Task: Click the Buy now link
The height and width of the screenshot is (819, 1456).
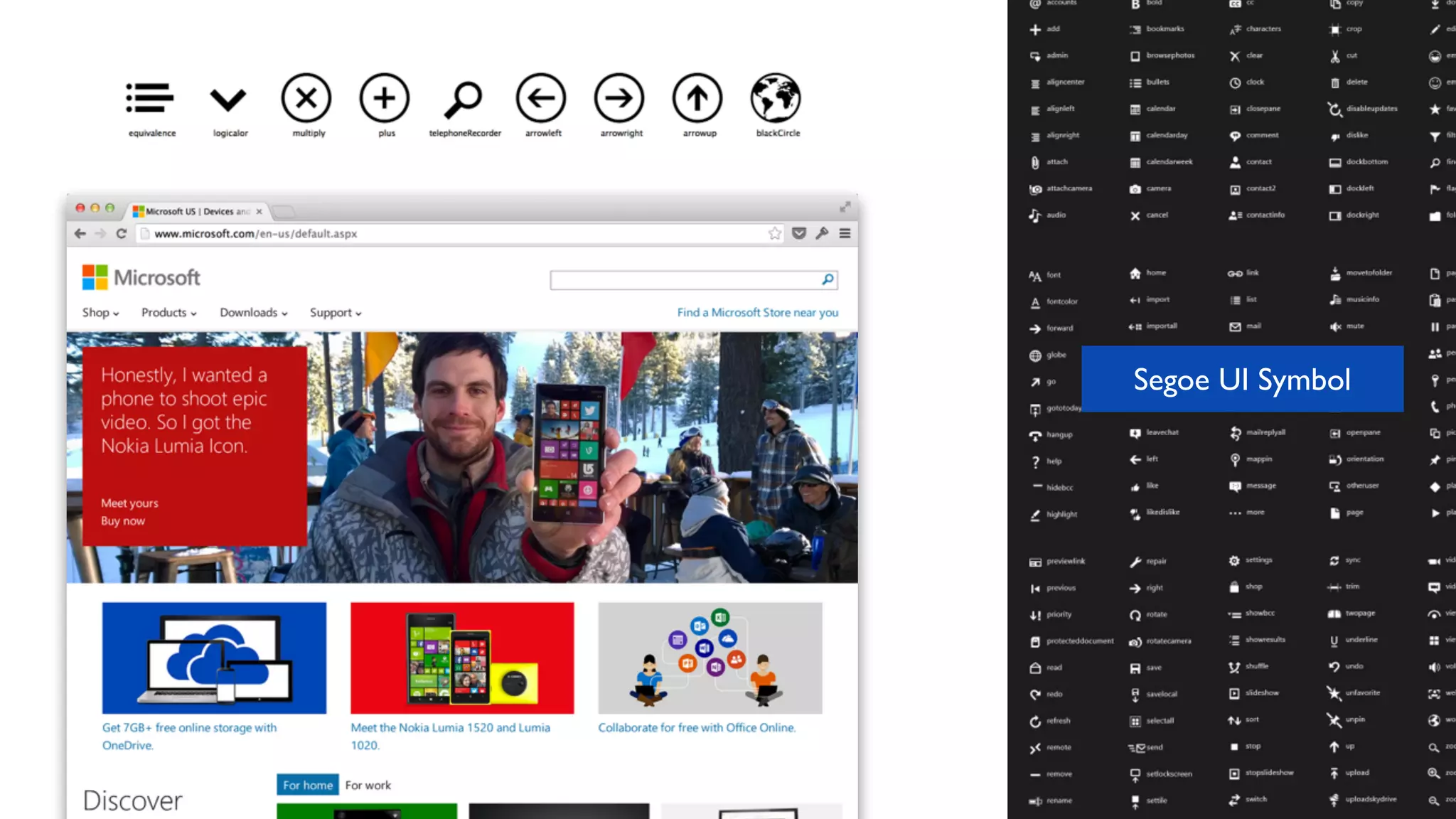Action: (122, 521)
